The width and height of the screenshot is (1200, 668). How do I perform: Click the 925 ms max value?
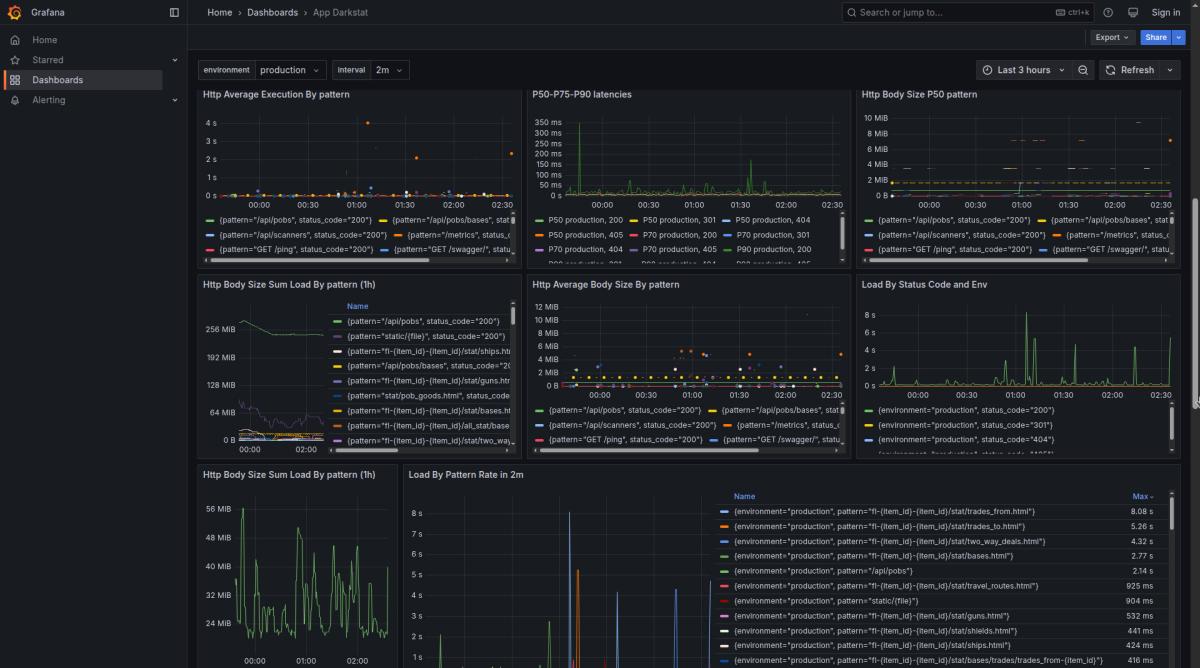pyautogui.click(x=1139, y=586)
